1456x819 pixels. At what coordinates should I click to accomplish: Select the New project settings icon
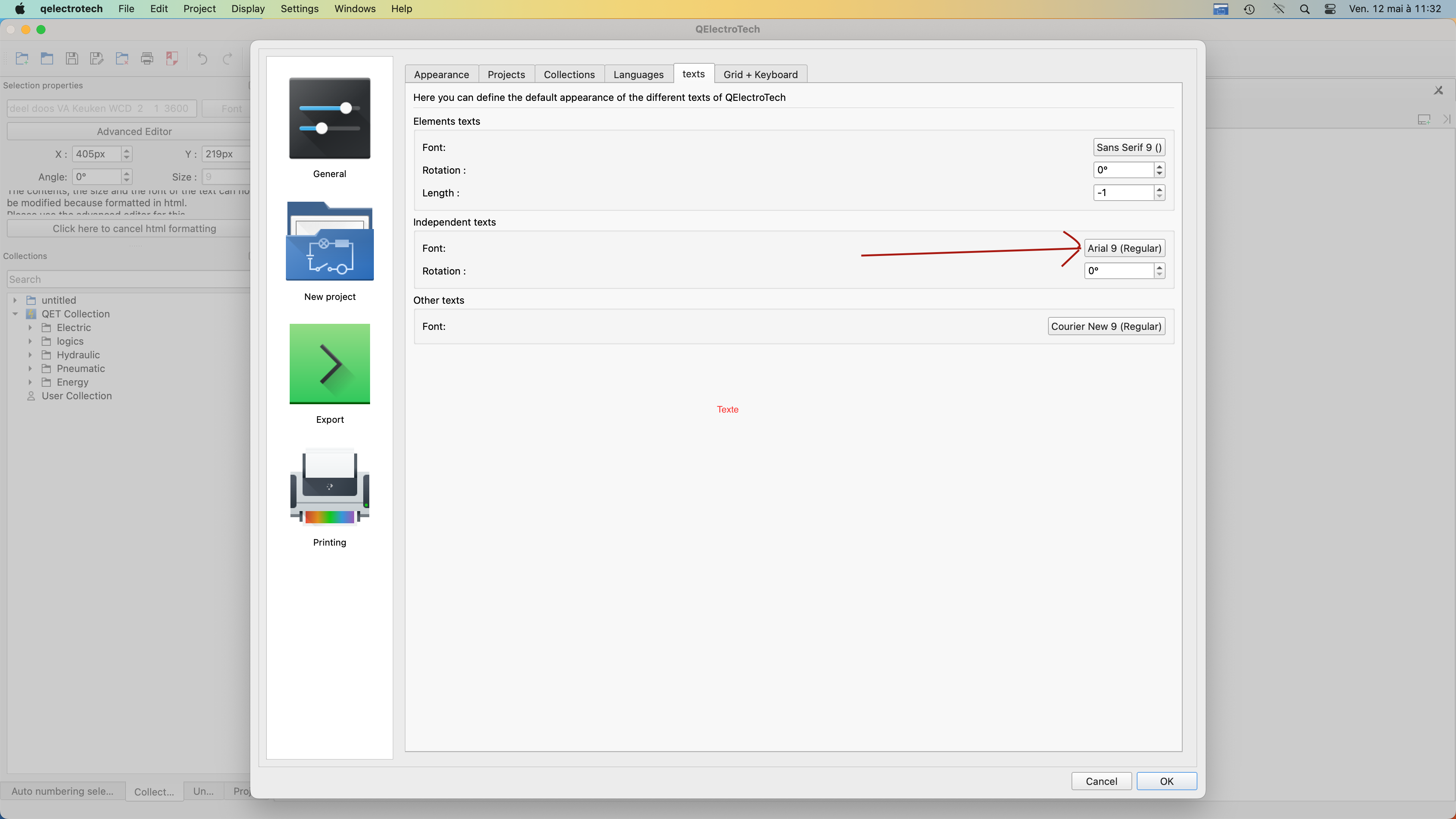[x=329, y=242]
